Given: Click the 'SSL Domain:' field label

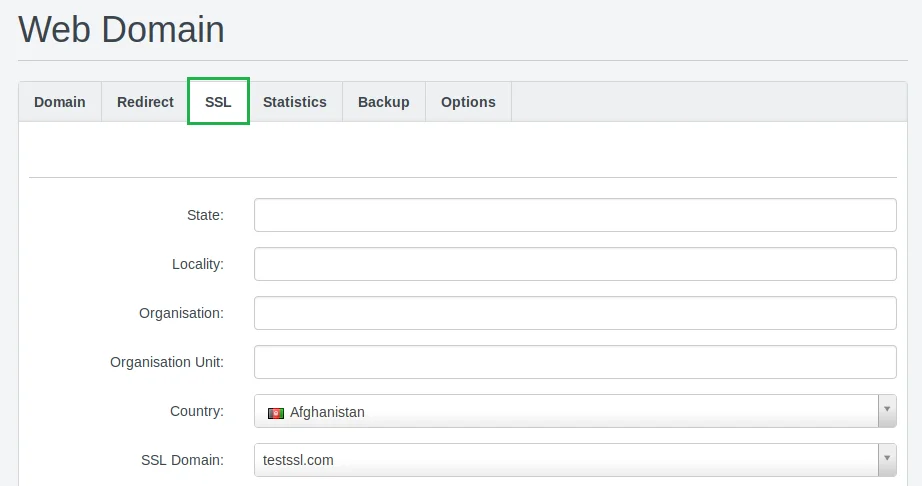Looking at the screenshot, I should [x=182, y=460].
